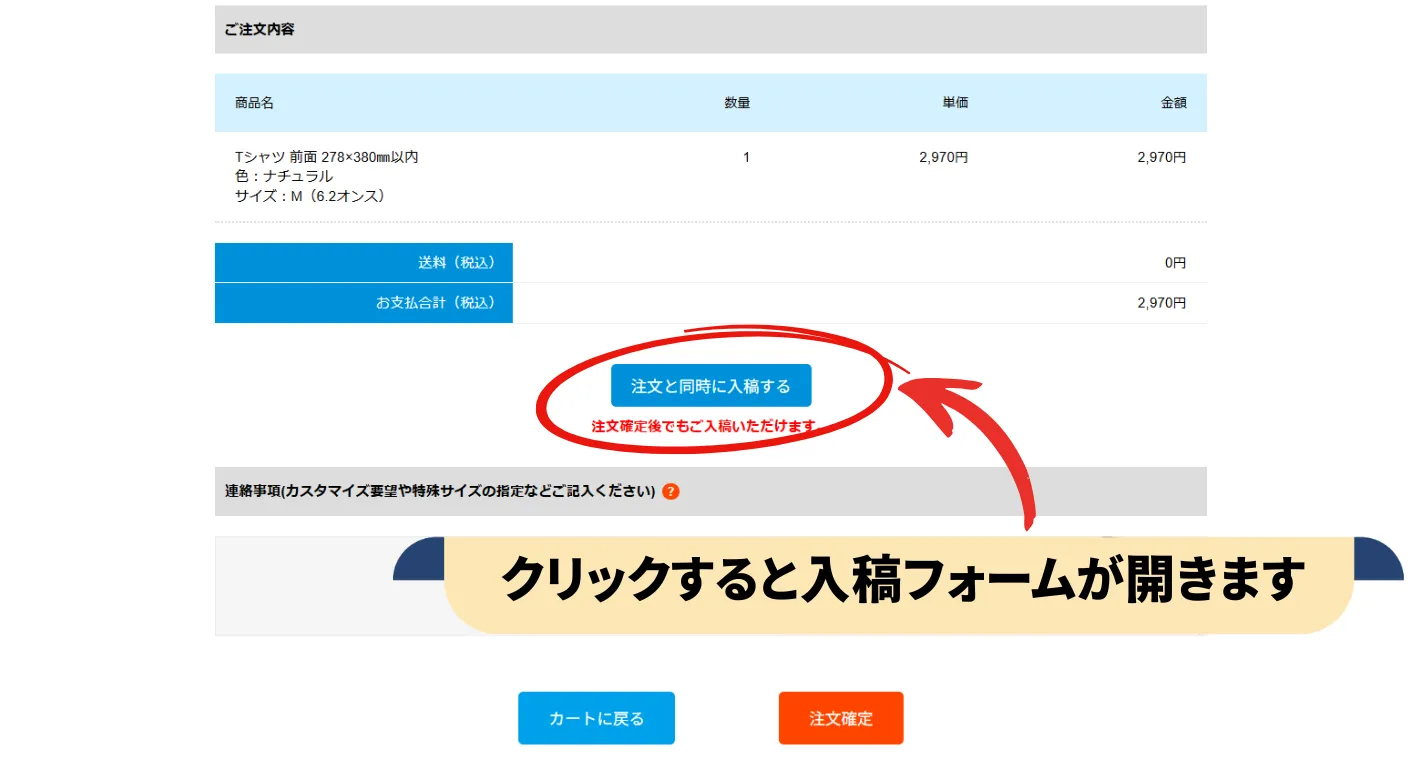The image size is (1408, 768).
Task: Click the サイズ：M（6.2オンス） size line
Action: [310, 196]
